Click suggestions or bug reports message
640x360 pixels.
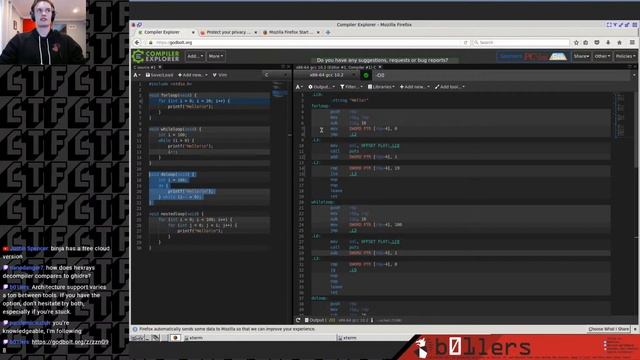tap(382, 60)
